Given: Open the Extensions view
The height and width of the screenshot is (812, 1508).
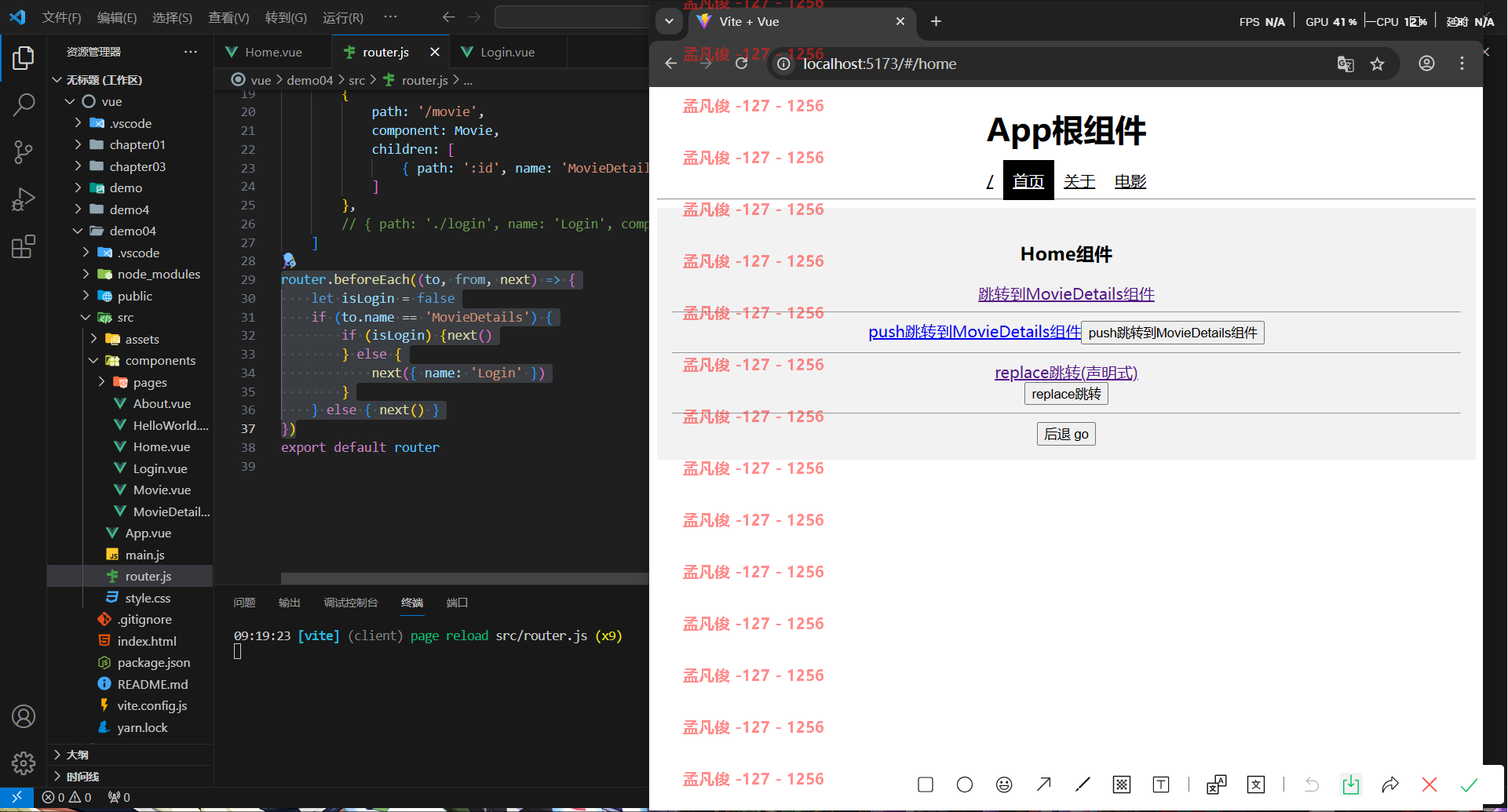Looking at the screenshot, I should click(24, 246).
